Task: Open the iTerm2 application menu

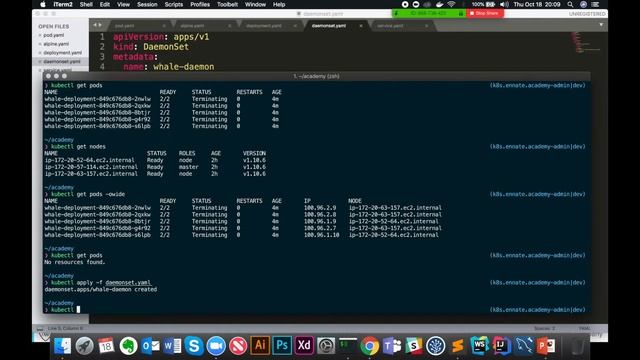Action: click(62, 4)
